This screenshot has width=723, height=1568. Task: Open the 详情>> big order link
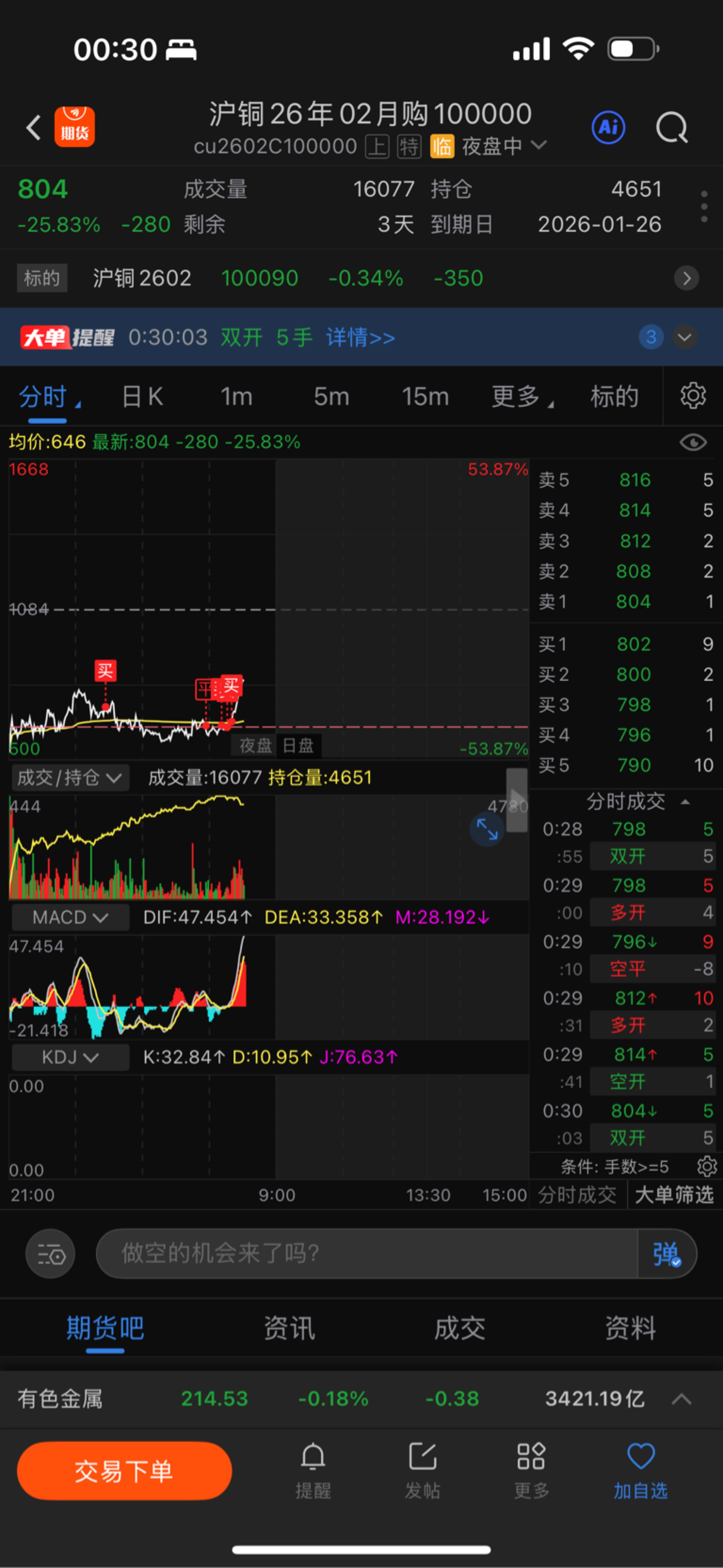coord(360,337)
